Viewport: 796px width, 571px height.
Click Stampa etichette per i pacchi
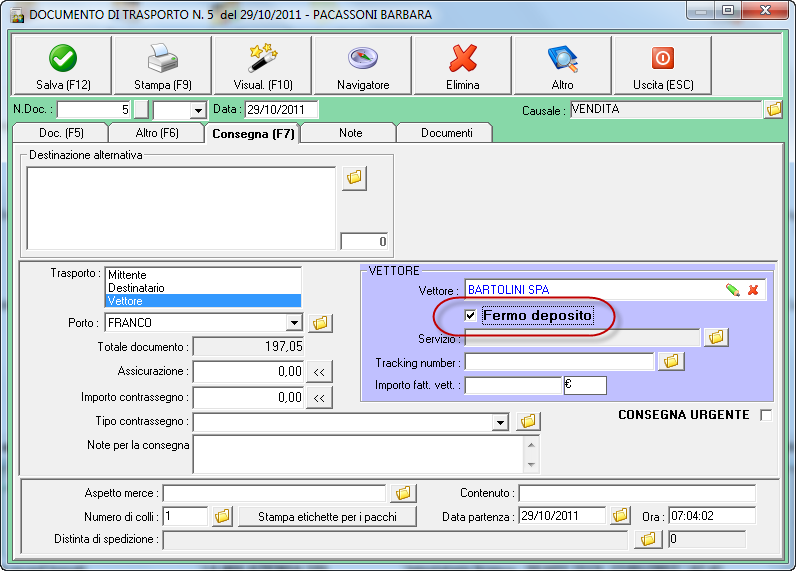click(x=327, y=516)
